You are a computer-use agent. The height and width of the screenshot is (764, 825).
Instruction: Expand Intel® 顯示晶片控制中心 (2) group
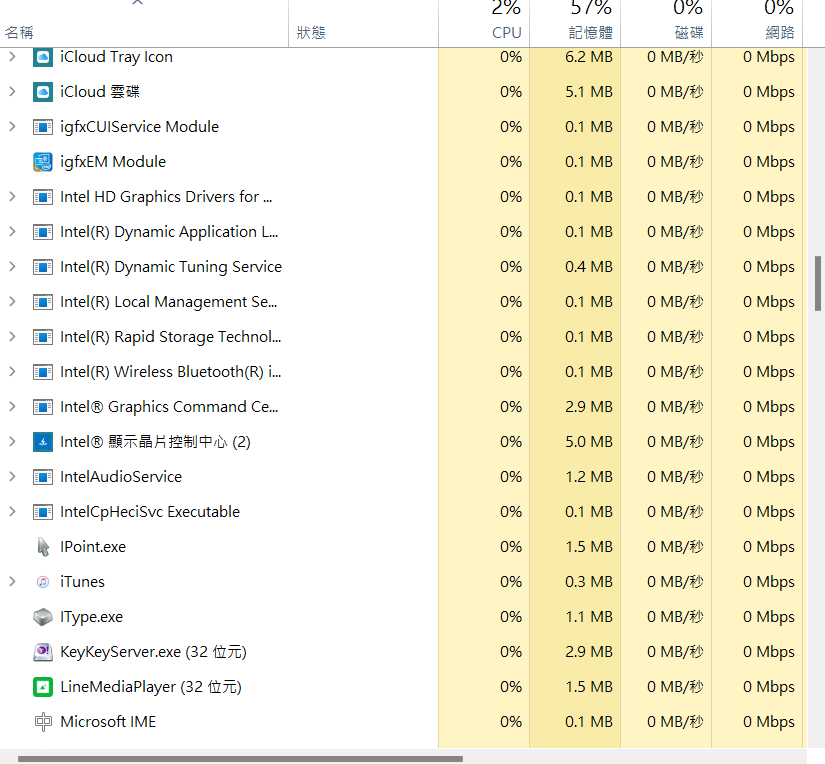pyautogui.click(x=12, y=442)
